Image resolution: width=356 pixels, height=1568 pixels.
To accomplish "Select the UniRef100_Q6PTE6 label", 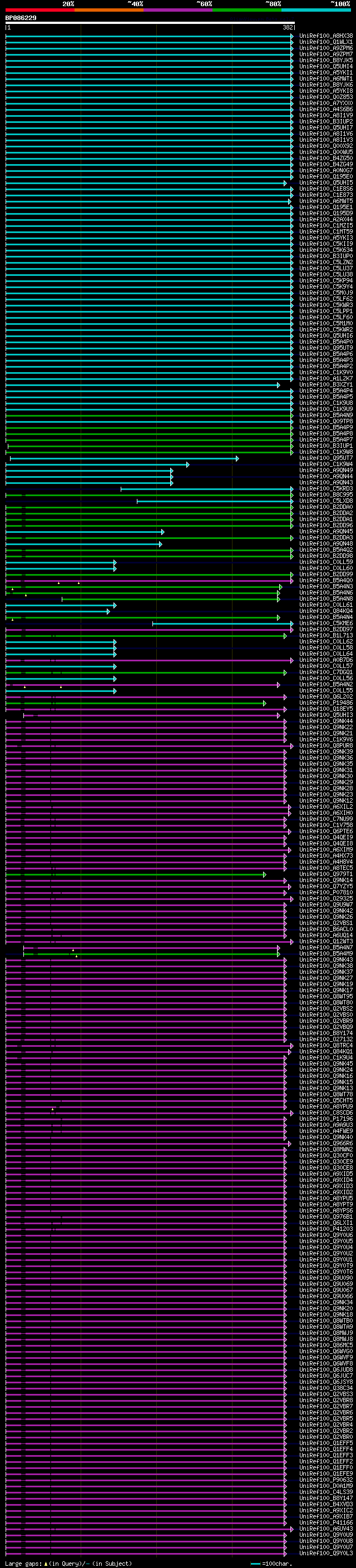I will click(x=326, y=832).
